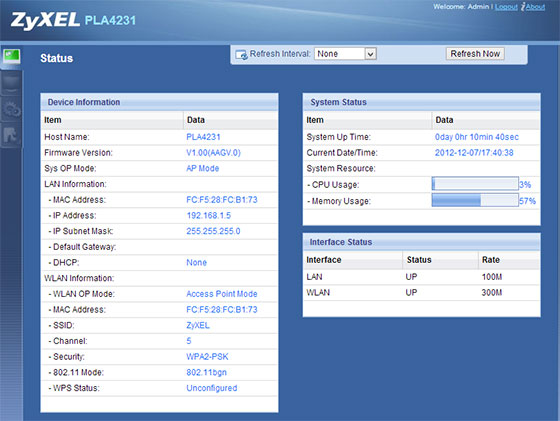Click the AP Mode value
560x421 pixels.
tap(202, 168)
